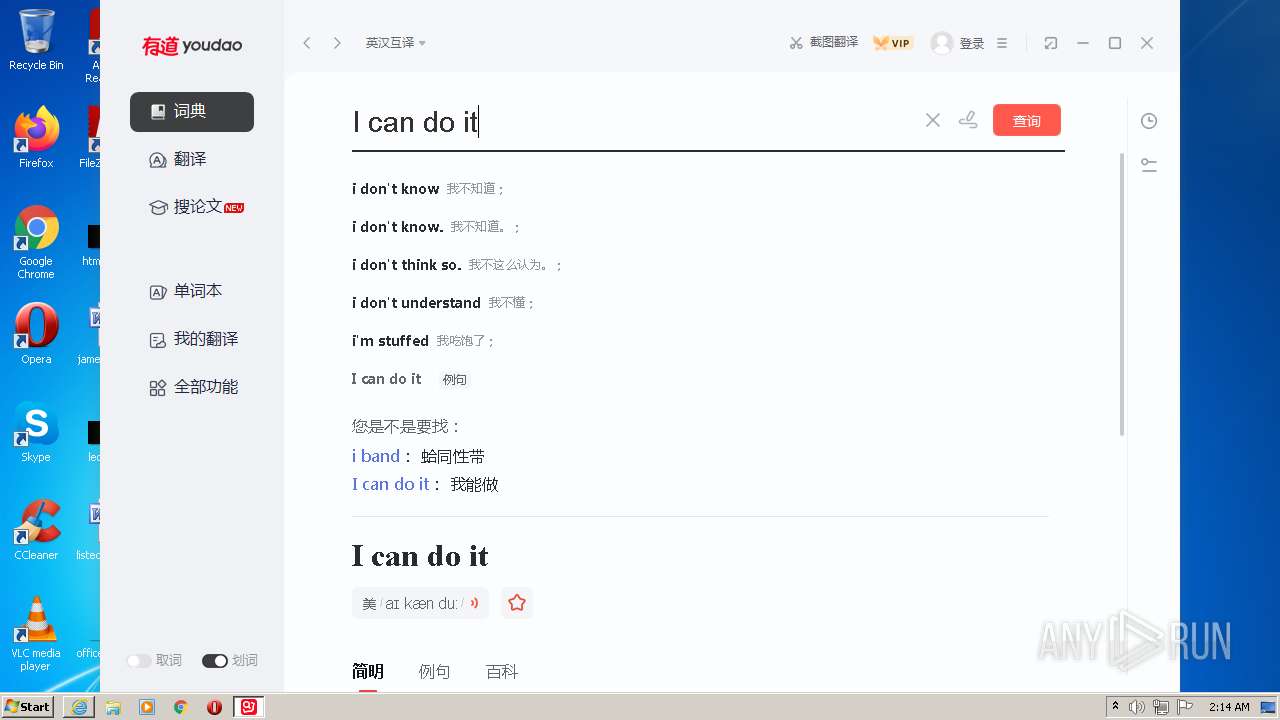Open VLC media player desktop shortcut
Image resolution: width=1280 pixels, height=720 pixels.
[36, 634]
